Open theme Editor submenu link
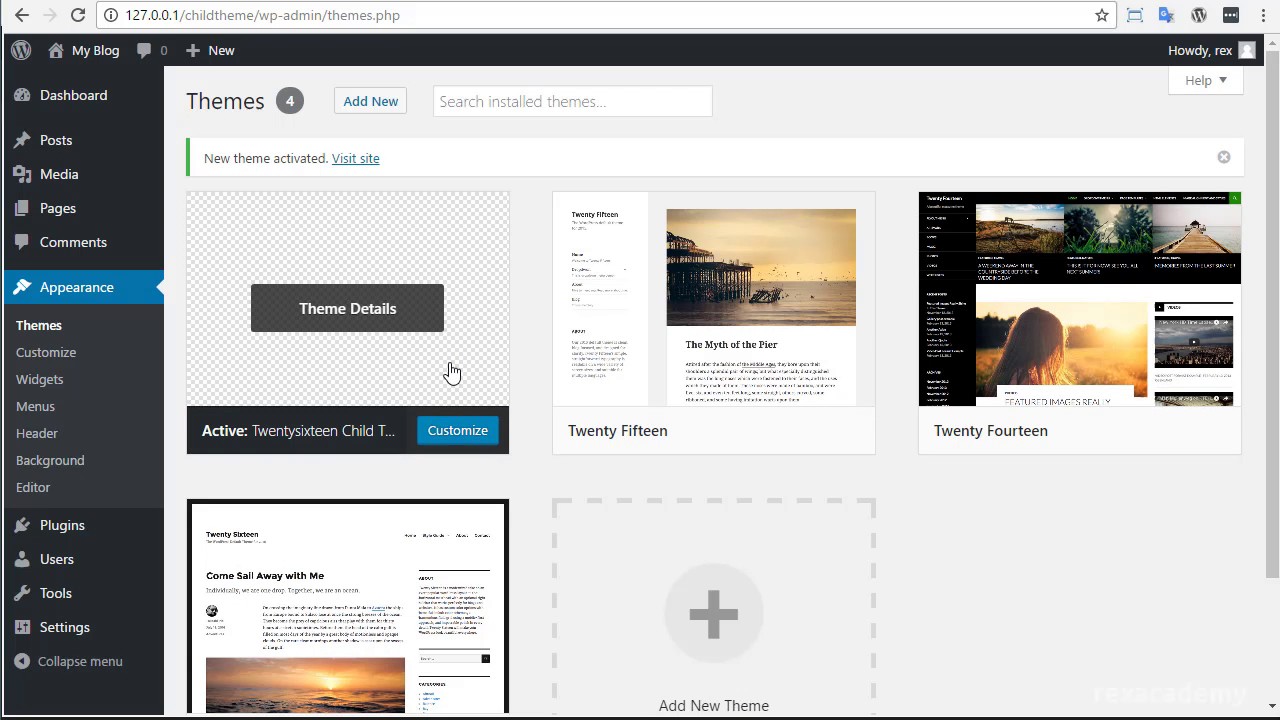This screenshot has width=1280, height=720. pyautogui.click(x=33, y=487)
